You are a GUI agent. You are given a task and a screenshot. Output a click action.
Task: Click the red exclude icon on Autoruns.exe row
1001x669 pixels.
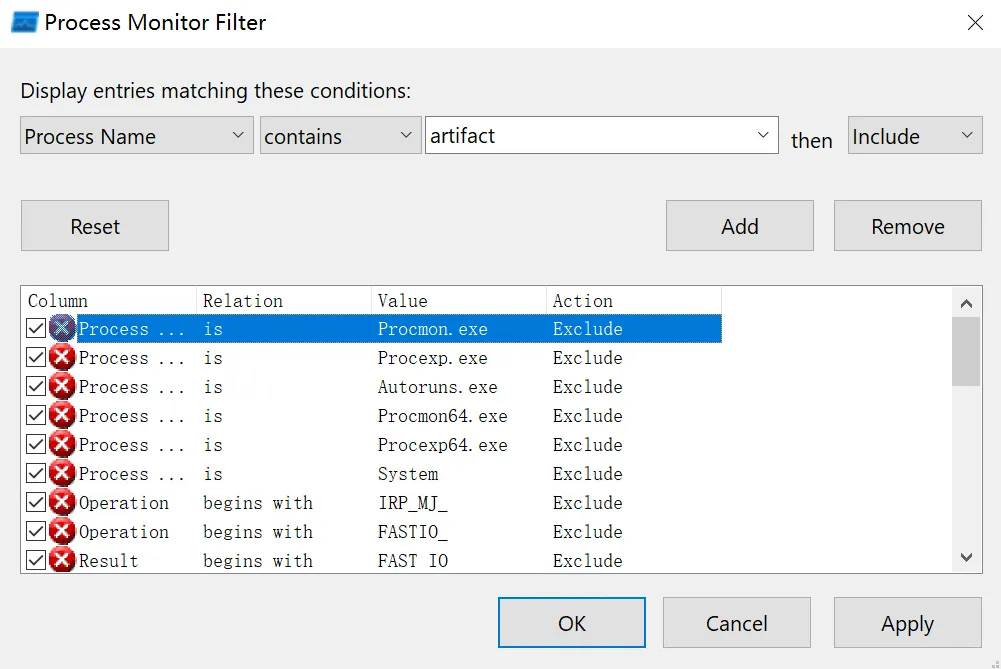coord(62,386)
